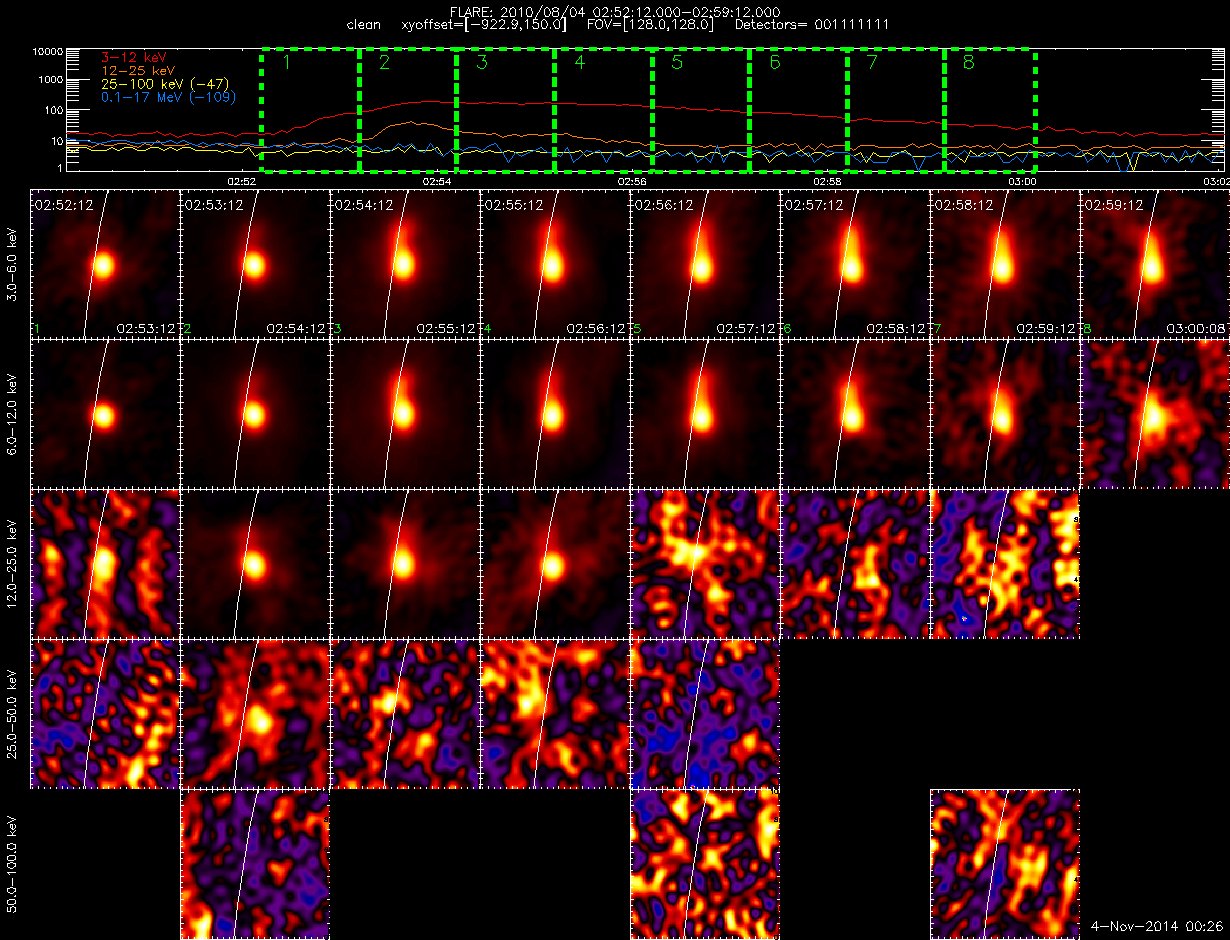
Task: Click the '25.0-50.0 keV' row label
Action: 14,714
